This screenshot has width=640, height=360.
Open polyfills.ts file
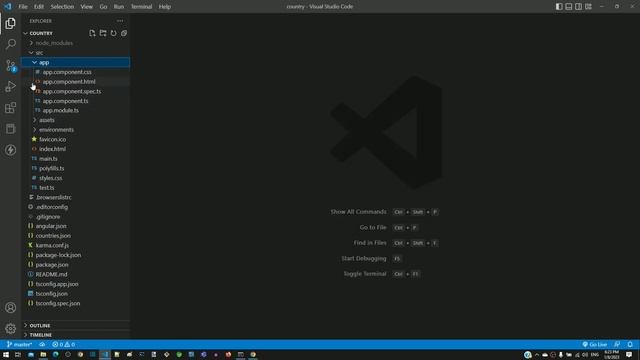(76, 168)
